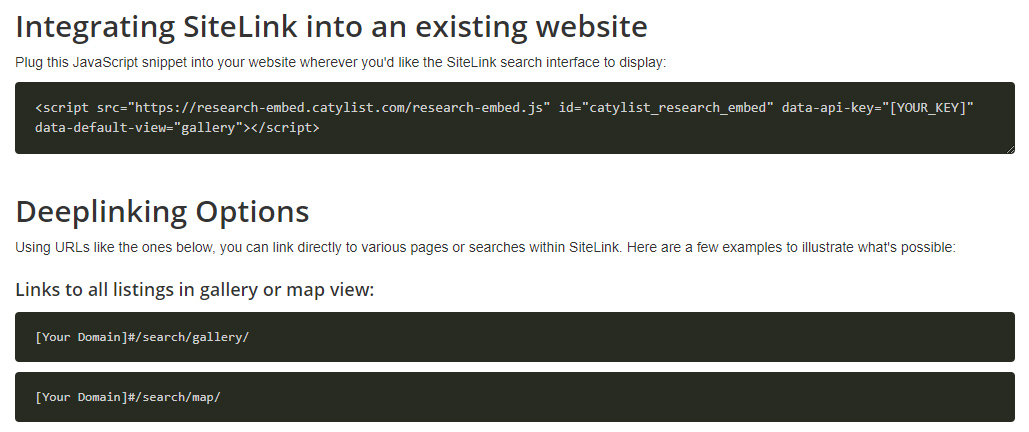Click the research-embed.js URL in the snippet
This screenshot has height=432, width=1029.
tap(339, 108)
